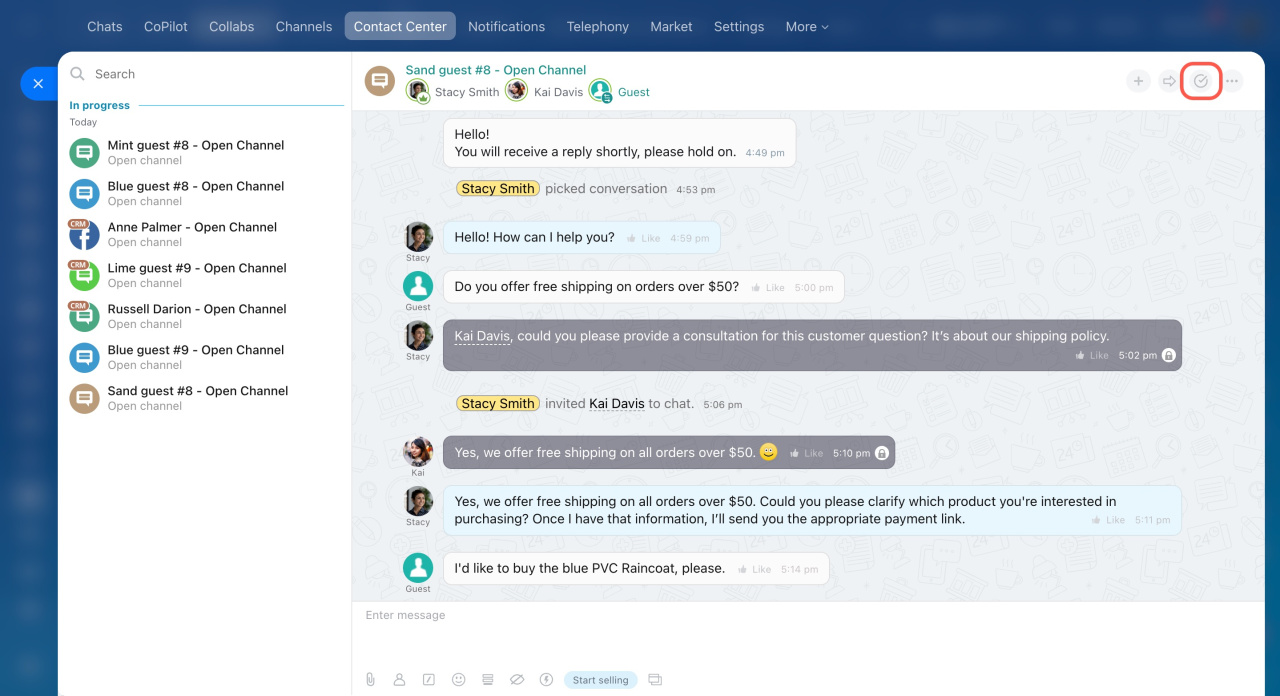The image size is (1280, 696).
Task: Open the CoPilot tab
Action: pos(164,27)
